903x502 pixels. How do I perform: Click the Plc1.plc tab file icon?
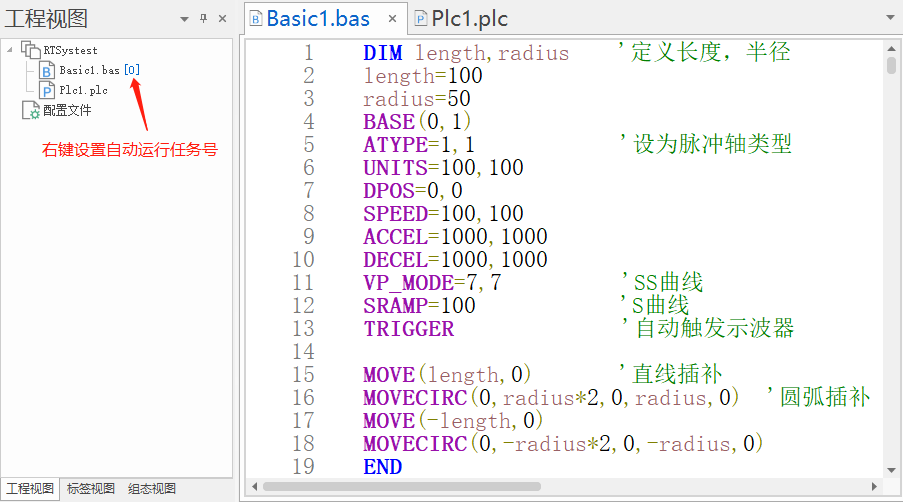tap(421, 20)
